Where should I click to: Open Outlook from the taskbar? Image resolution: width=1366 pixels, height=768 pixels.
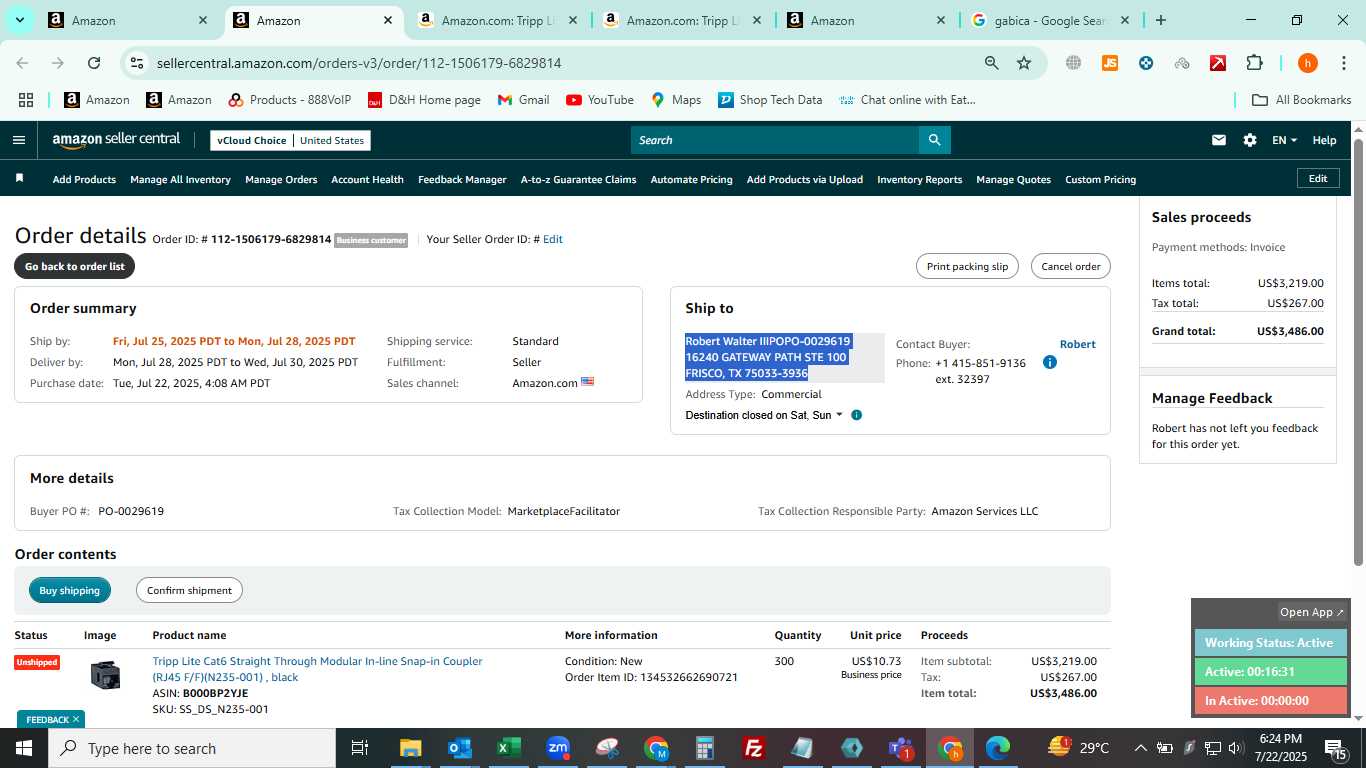point(459,748)
